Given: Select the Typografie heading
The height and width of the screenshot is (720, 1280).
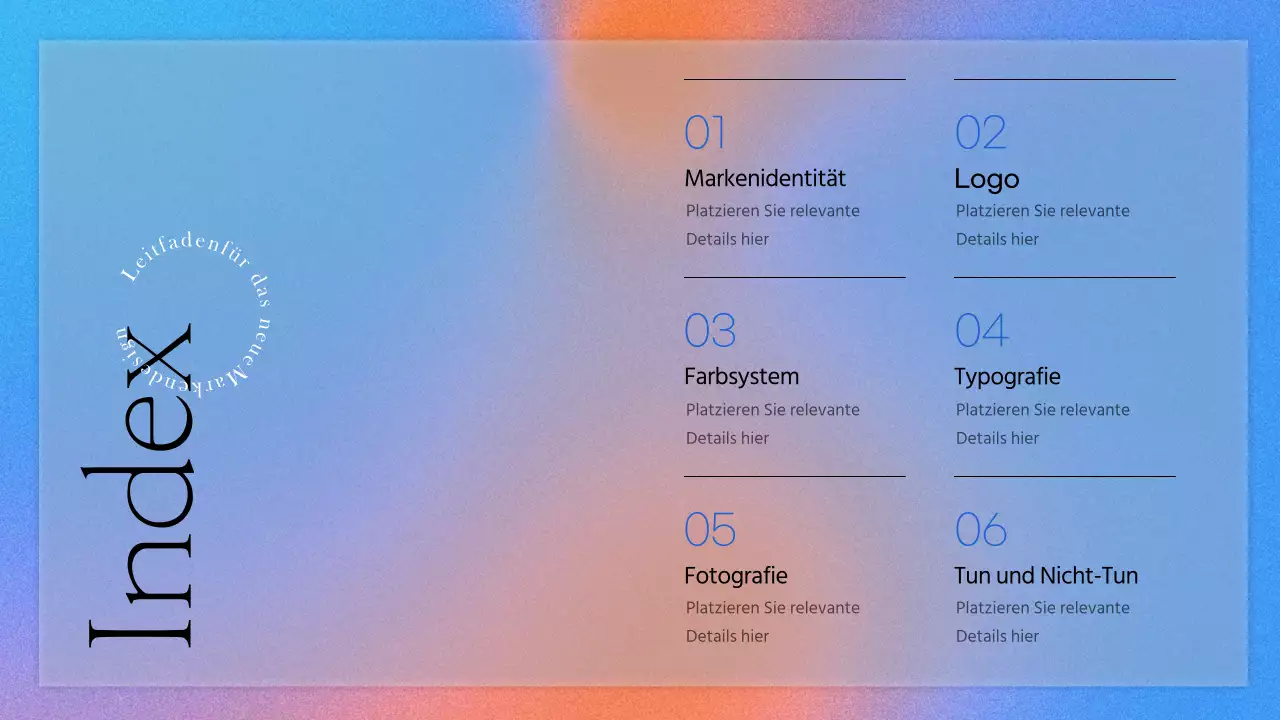Looking at the screenshot, I should coord(1007,377).
